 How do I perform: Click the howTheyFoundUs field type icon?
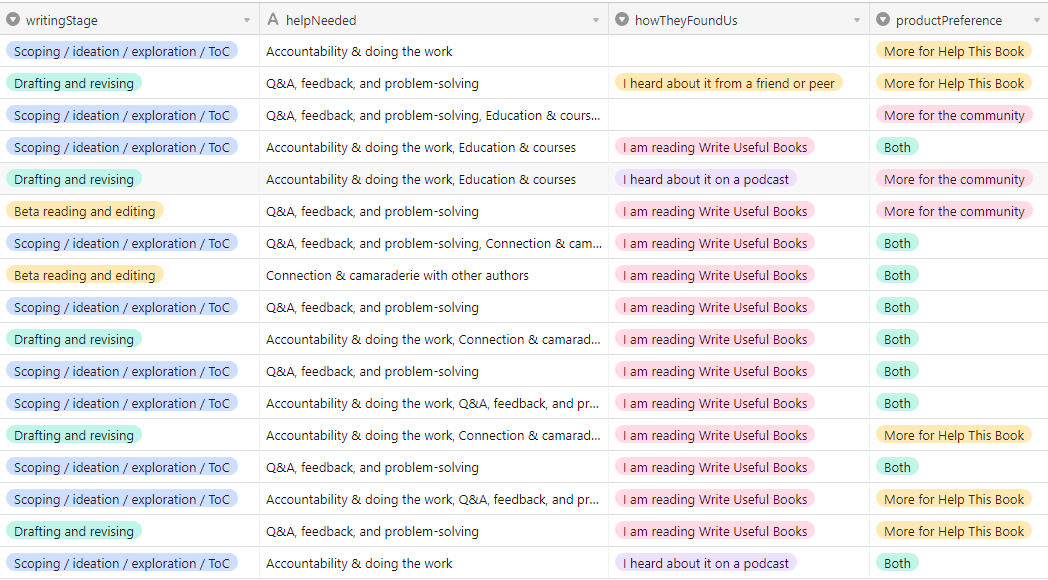(622, 20)
